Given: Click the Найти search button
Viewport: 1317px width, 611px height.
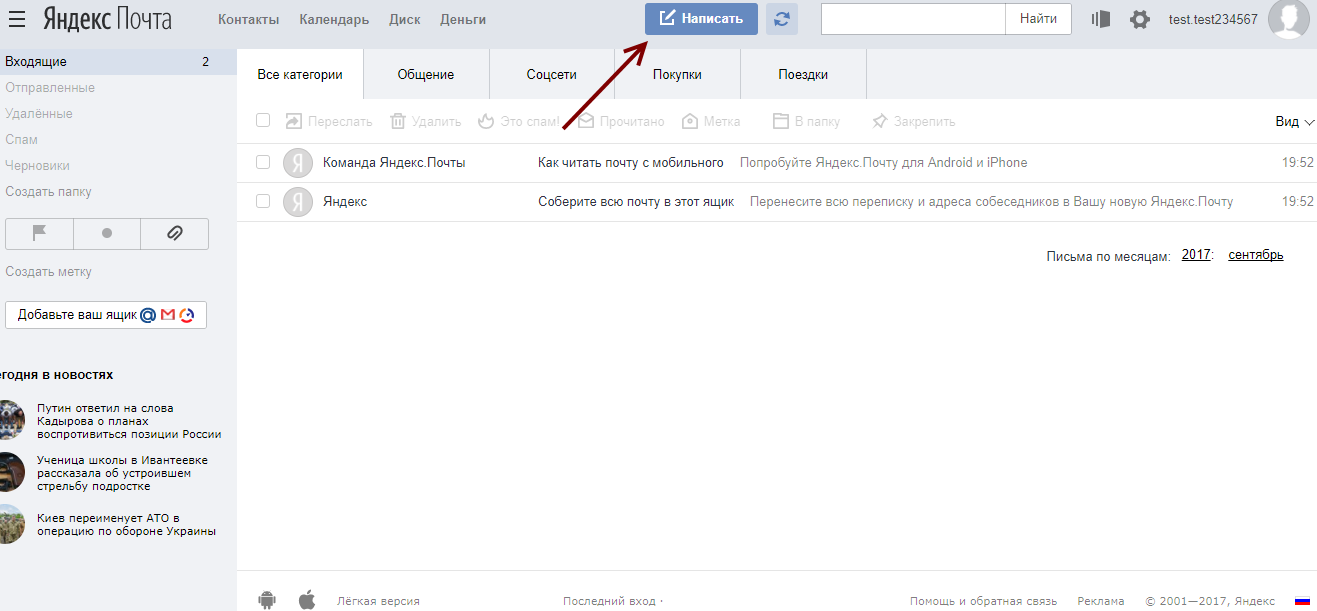Looking at the screenshot, I should tap(1038, 19).
